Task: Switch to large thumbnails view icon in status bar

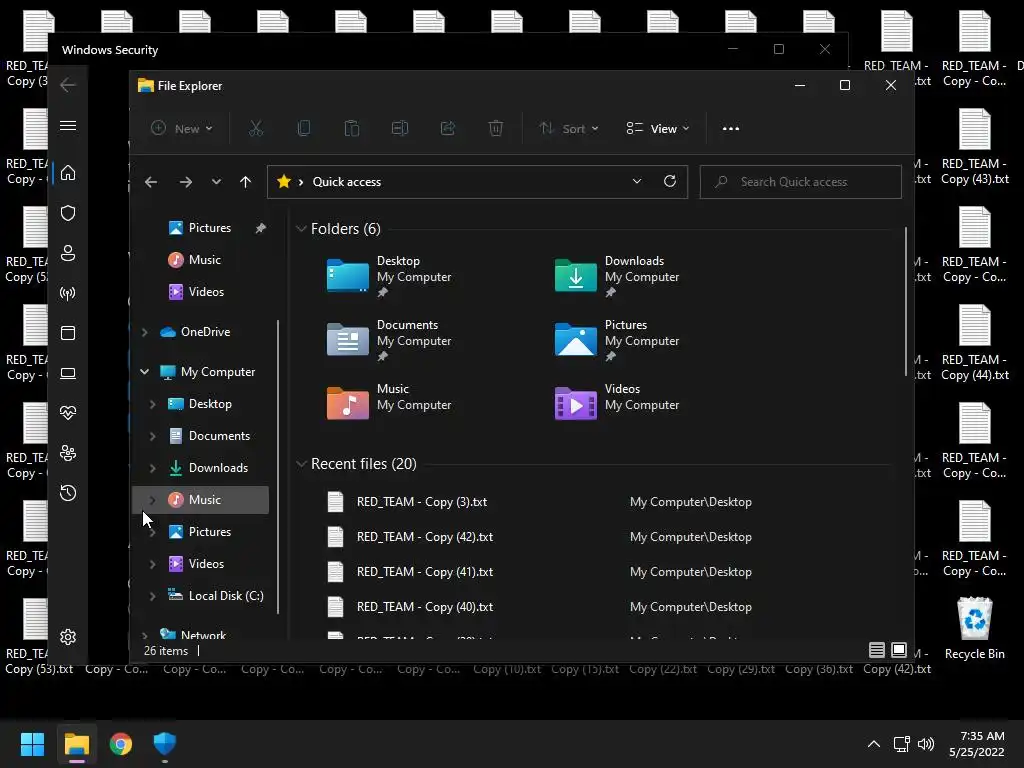Action: pos(899,650)
